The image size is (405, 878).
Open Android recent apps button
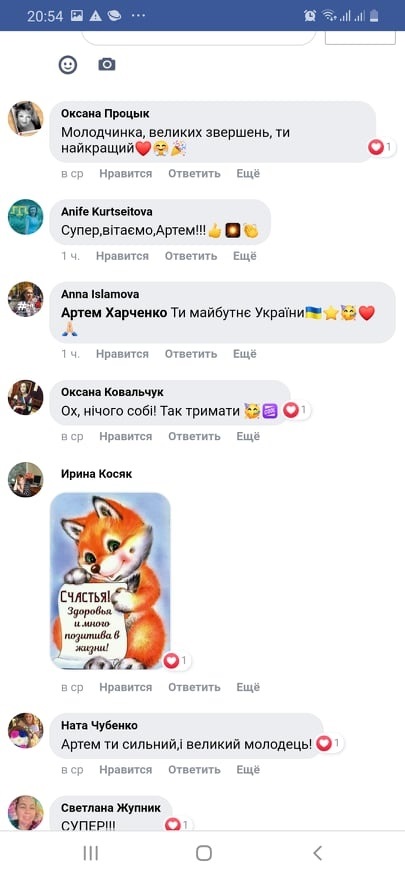coord(91,853)
